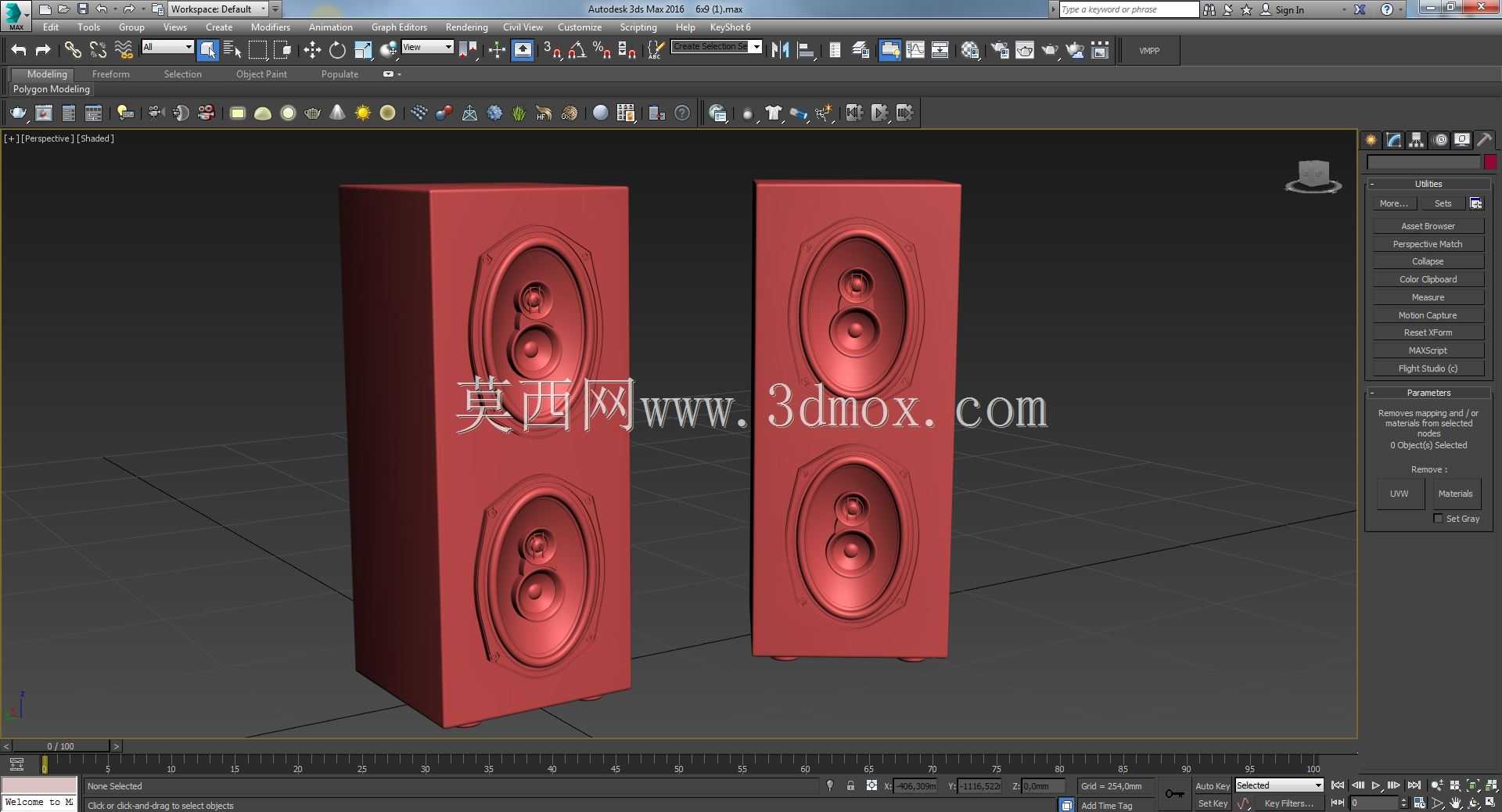This screenshot has width=1502, height=812.
Task: Open the Graph Editors menu
Action: coord(399,27)
